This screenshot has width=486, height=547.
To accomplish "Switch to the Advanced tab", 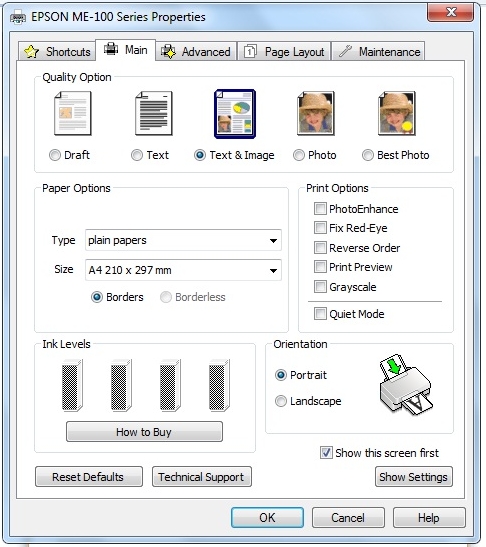I will point(196,52).
